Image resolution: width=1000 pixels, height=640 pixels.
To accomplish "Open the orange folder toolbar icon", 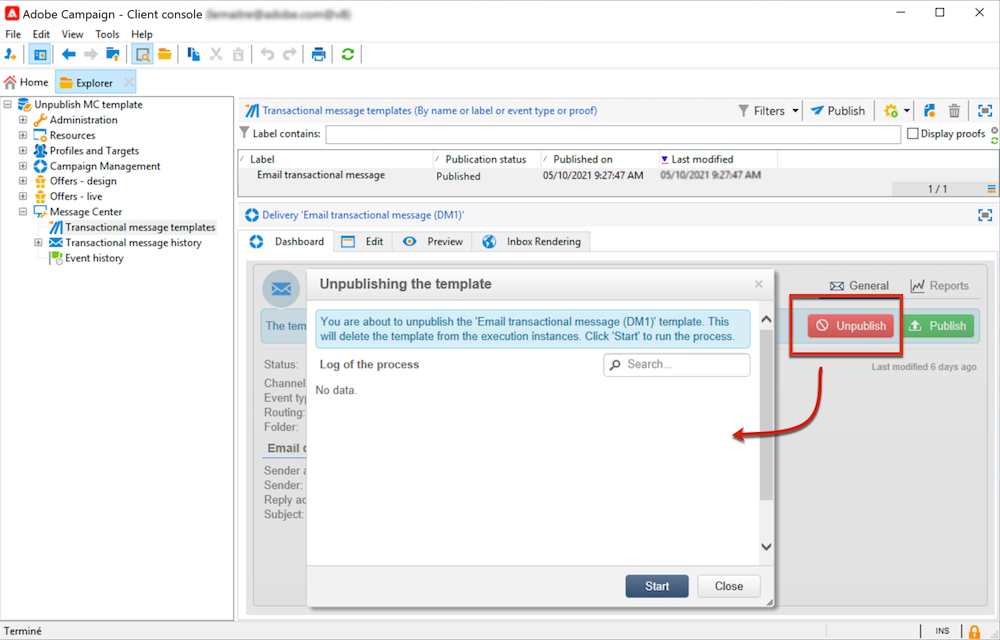I will coord(165,55).
